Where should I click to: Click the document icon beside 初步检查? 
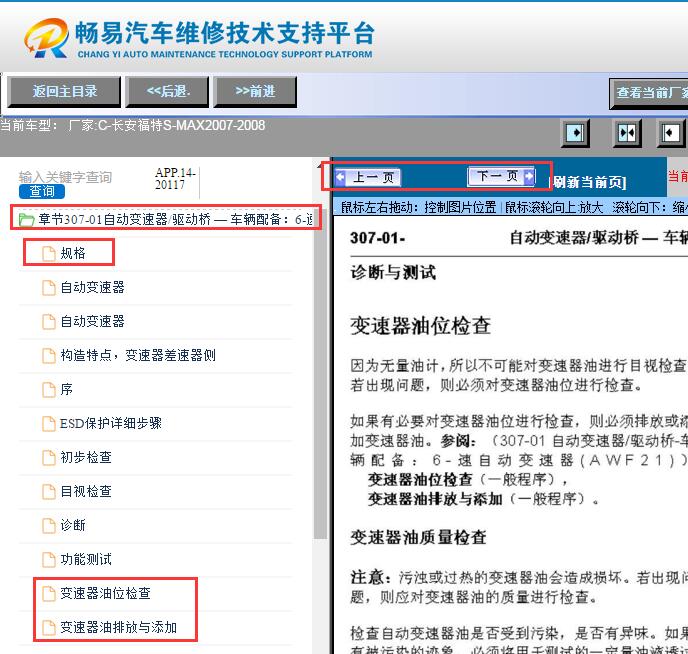(x=49, y=457)
